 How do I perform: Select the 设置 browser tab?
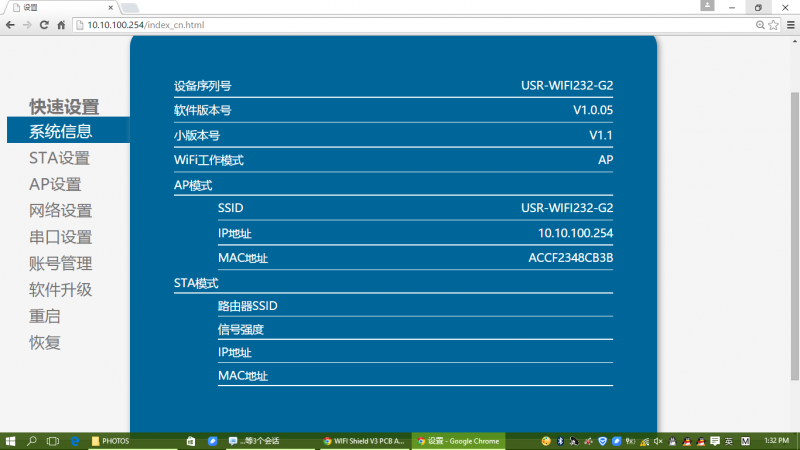(61, 8)
